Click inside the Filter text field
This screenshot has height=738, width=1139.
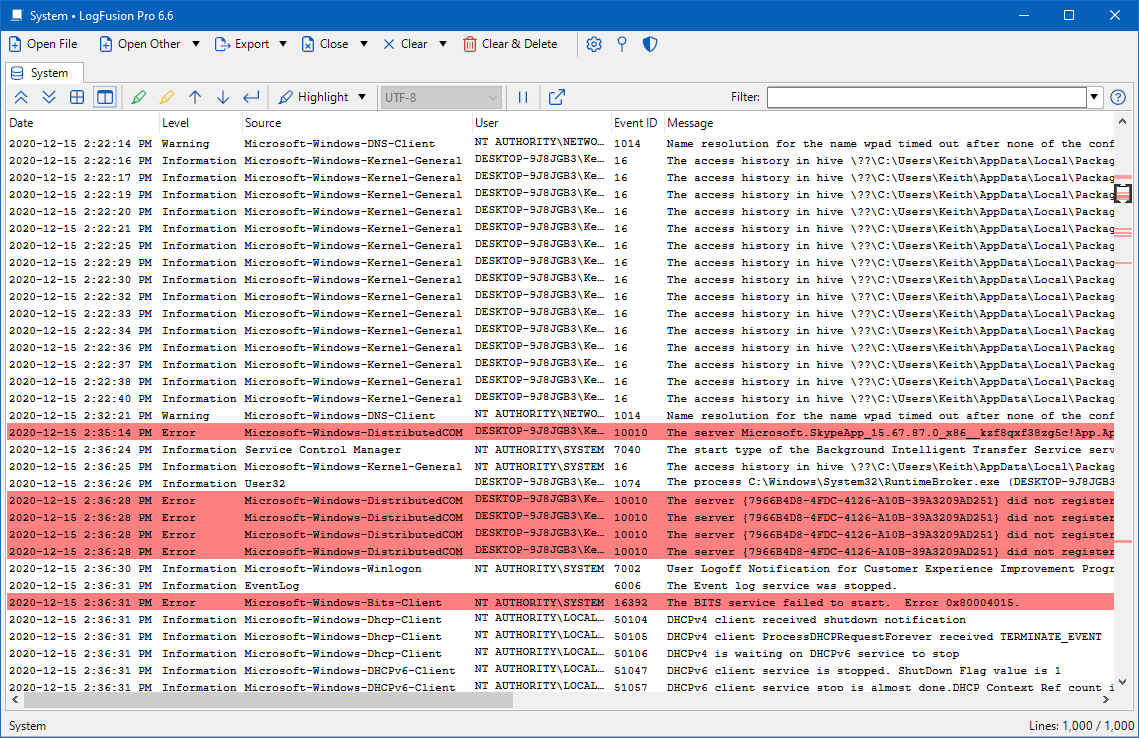[926, 97]
